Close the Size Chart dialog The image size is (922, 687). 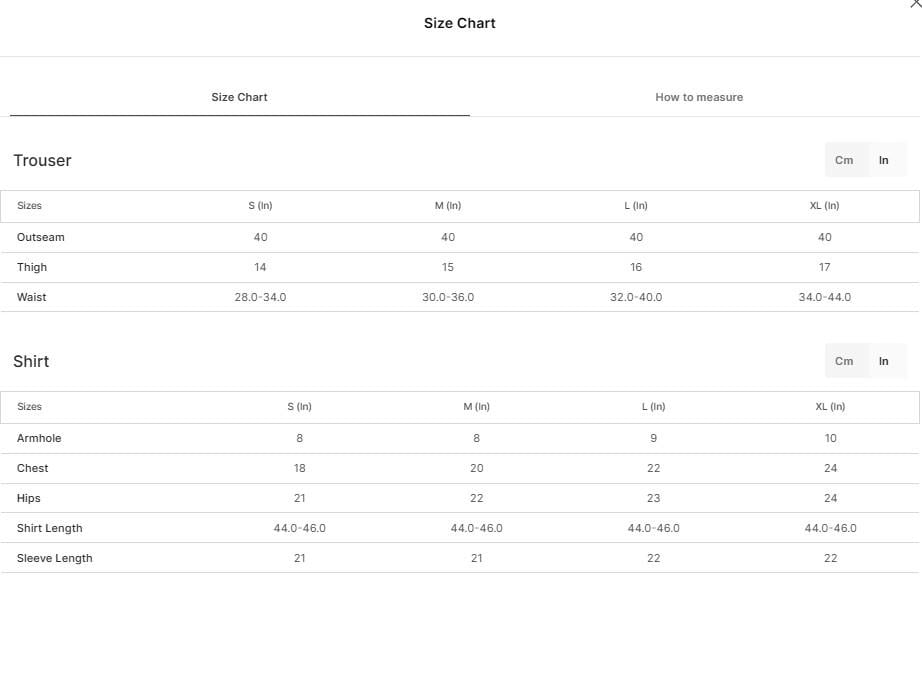[x=916, y=4]
